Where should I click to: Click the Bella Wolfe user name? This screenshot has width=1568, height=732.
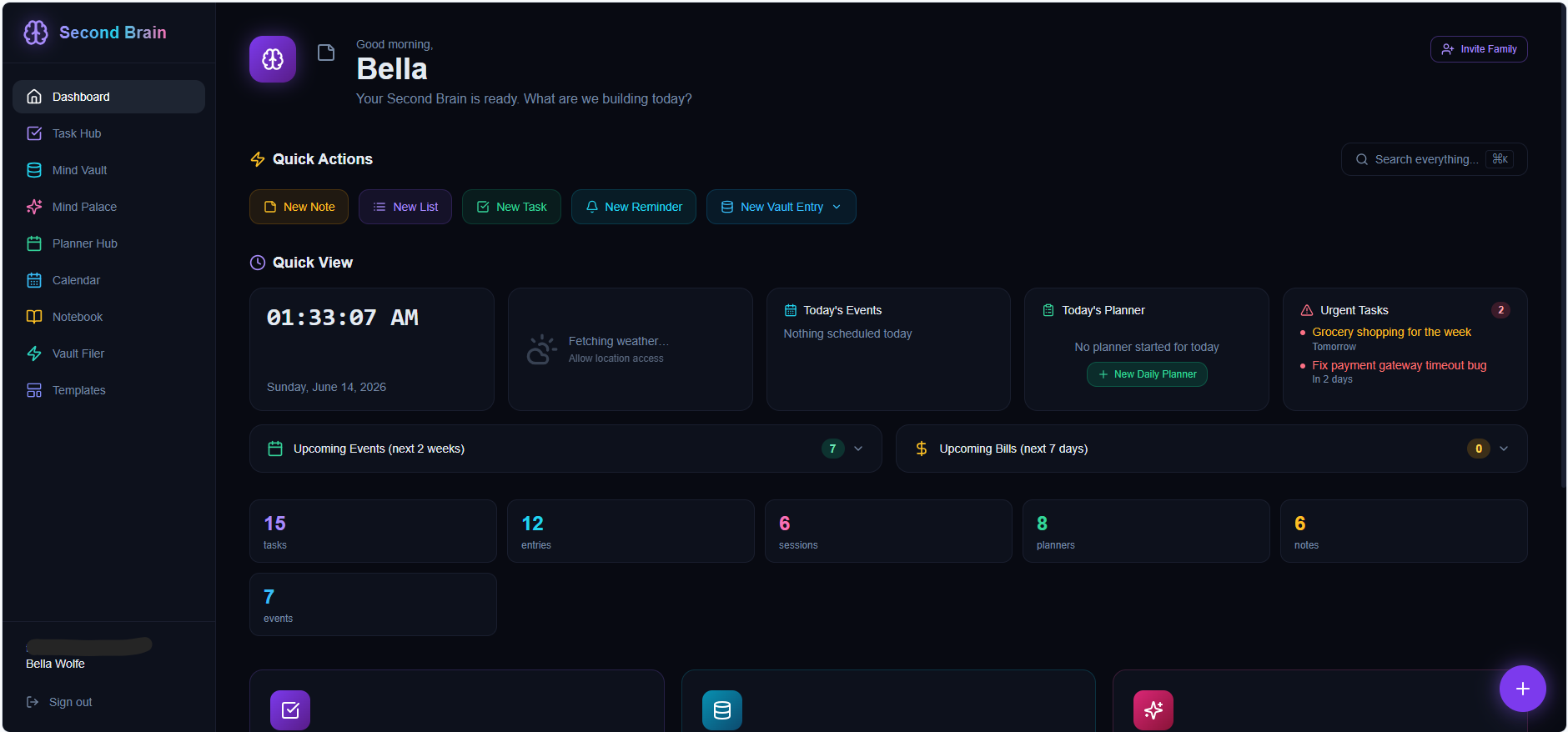click(x=55, y=664)
